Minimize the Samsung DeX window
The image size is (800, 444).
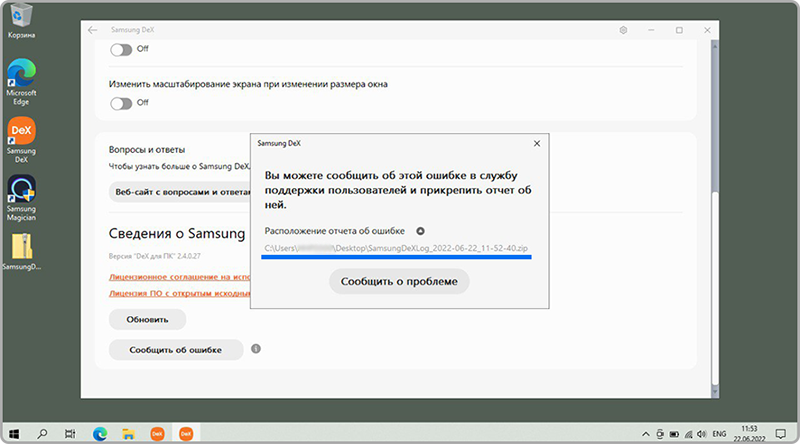[x=651, y=30]
